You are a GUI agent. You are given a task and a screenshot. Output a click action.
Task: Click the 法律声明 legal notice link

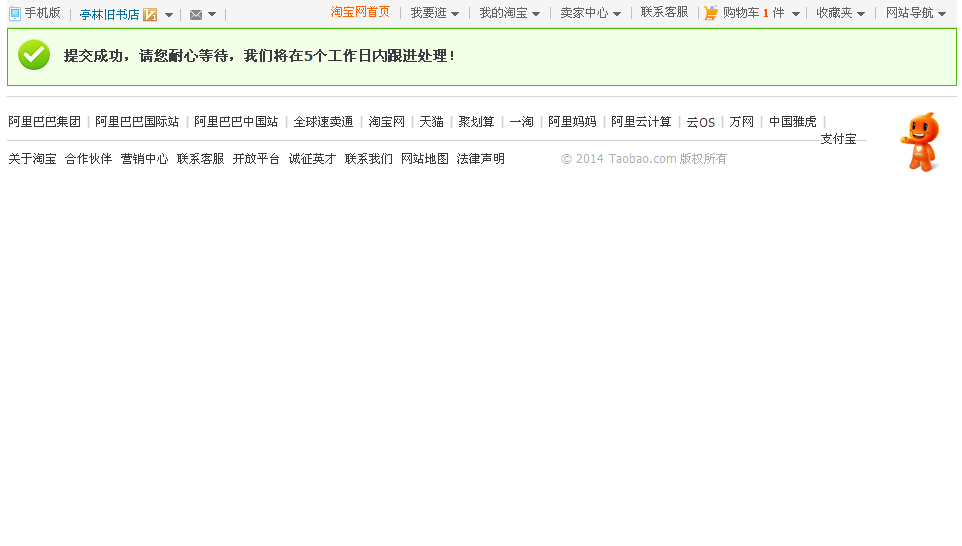coord(480,159)
